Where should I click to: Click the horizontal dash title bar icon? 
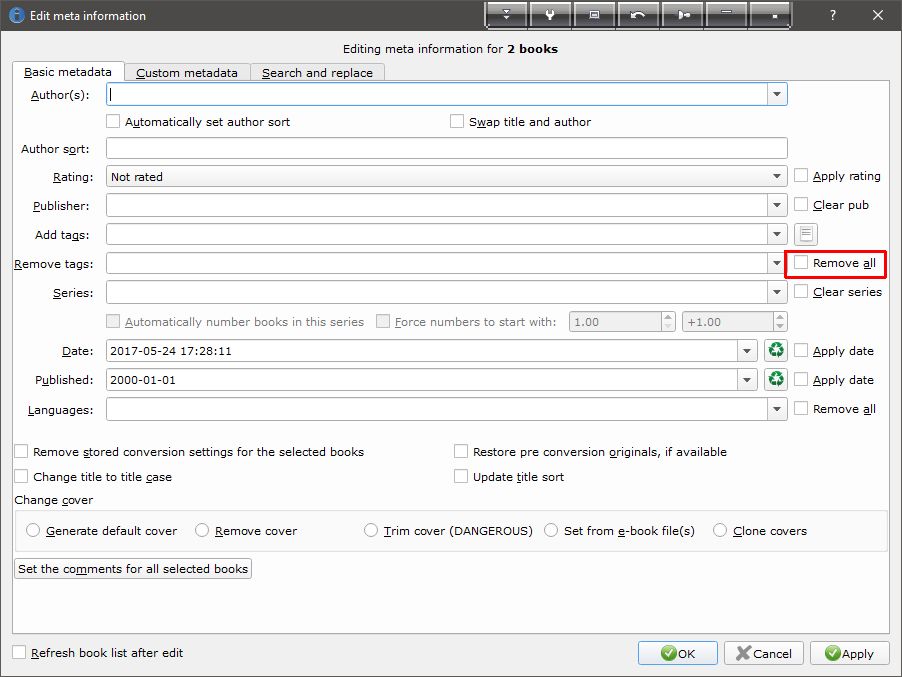coord(727,15)
